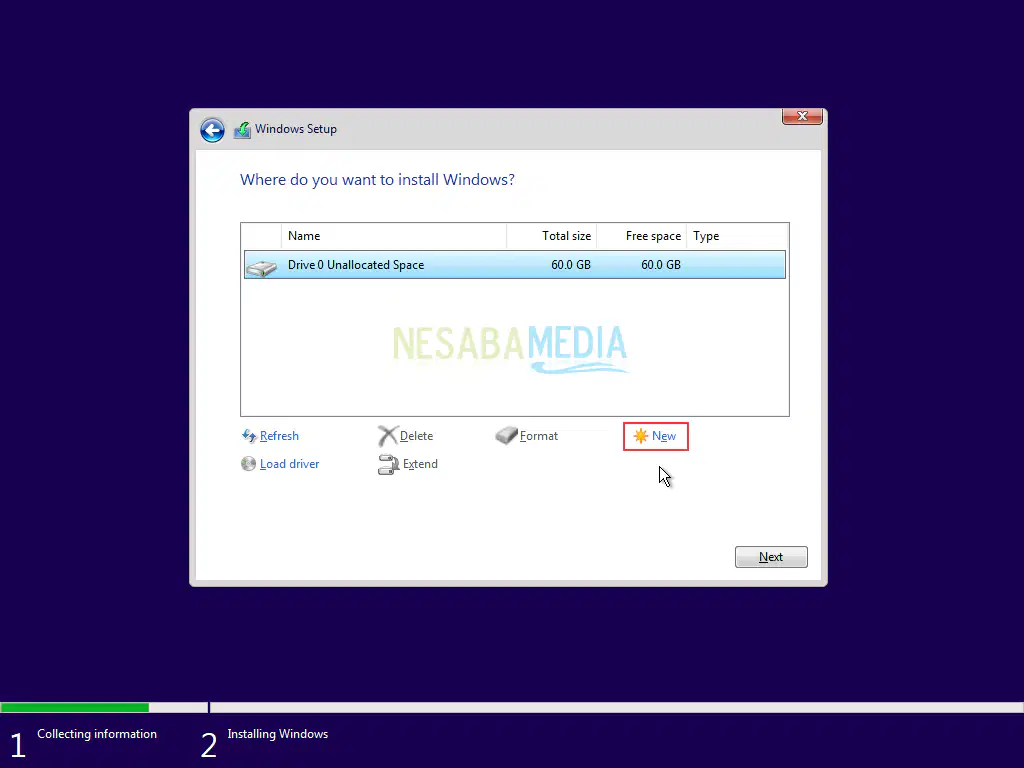Click the Refresh arrows icon
The image size is (1024, 768).
249,436
